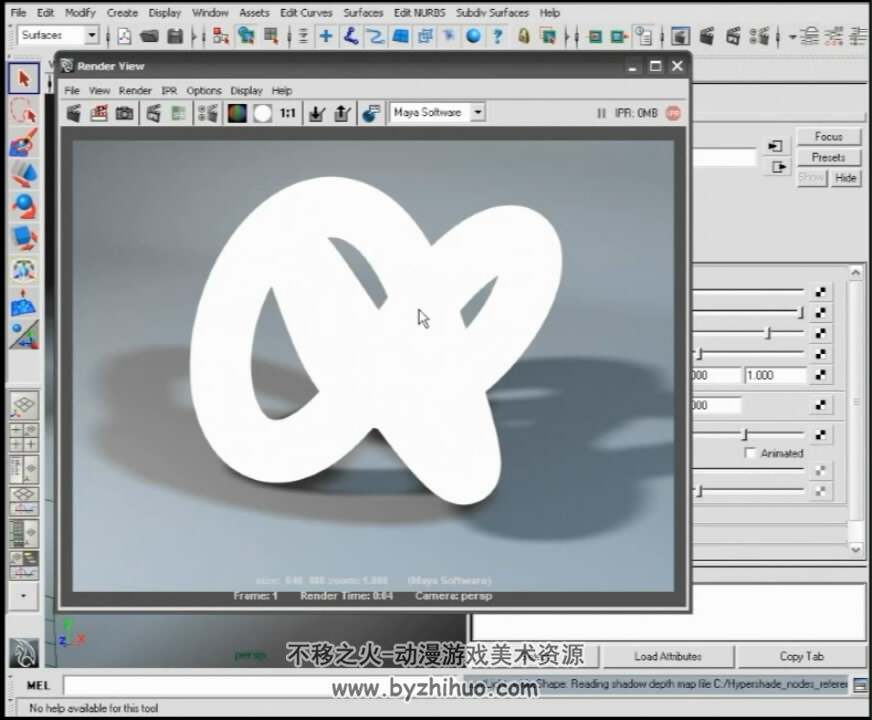Open the Edit NURBS menu
Image resolution: width=872 pixels, height=720 pixels.
[x=419, y=13]
